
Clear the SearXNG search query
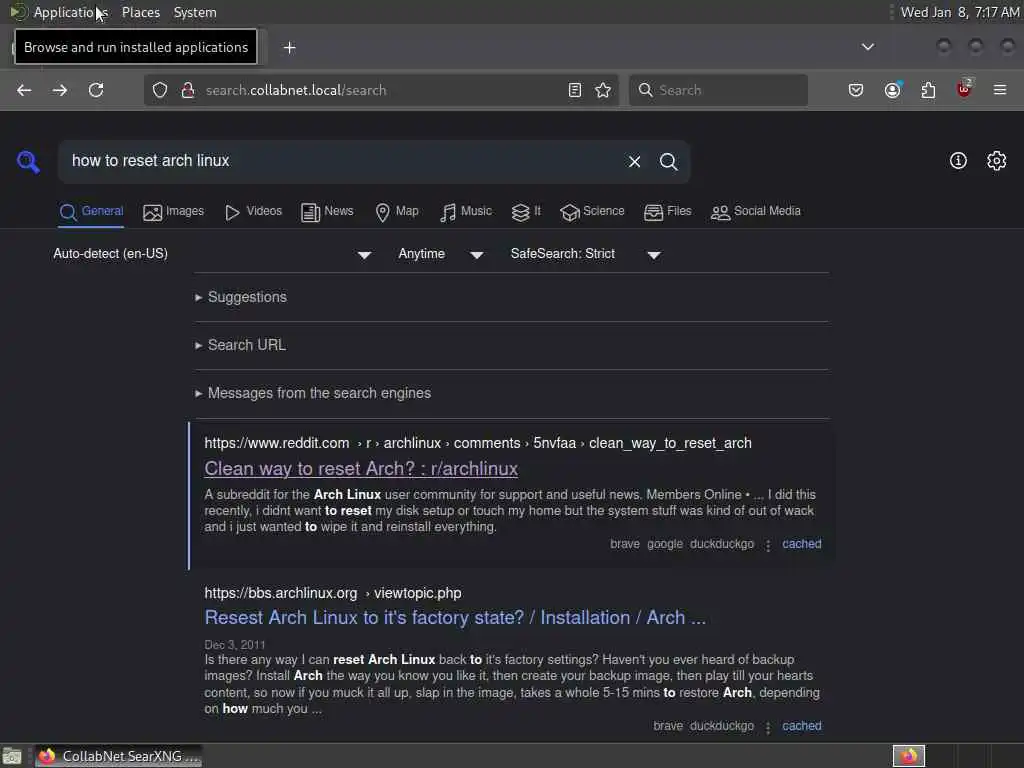(x=634, y=161)
